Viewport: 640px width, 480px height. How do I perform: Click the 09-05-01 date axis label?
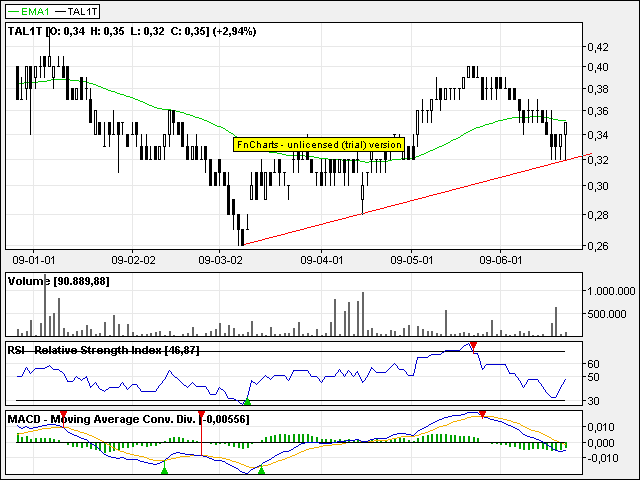coord(411,260)
